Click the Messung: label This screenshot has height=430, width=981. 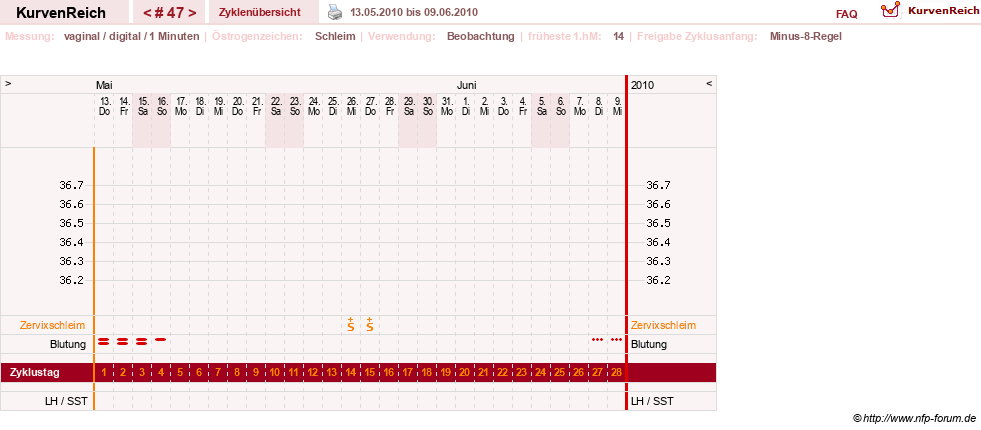[29, 36]
